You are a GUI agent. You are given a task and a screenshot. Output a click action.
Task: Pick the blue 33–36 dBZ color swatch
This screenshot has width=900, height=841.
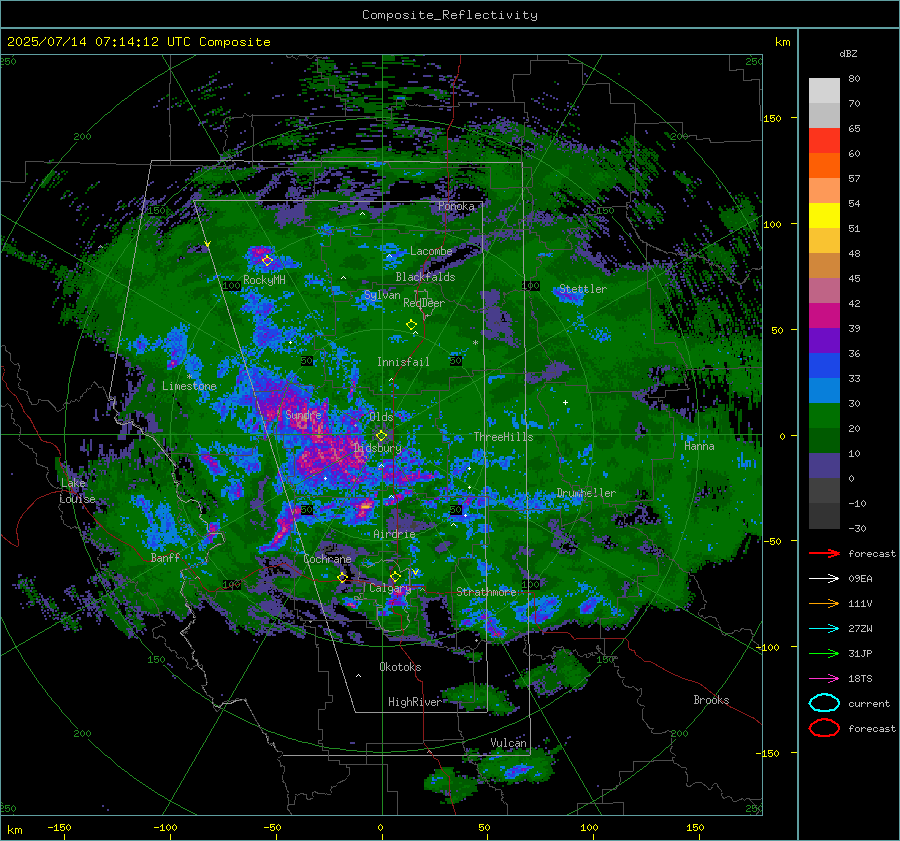824,366
